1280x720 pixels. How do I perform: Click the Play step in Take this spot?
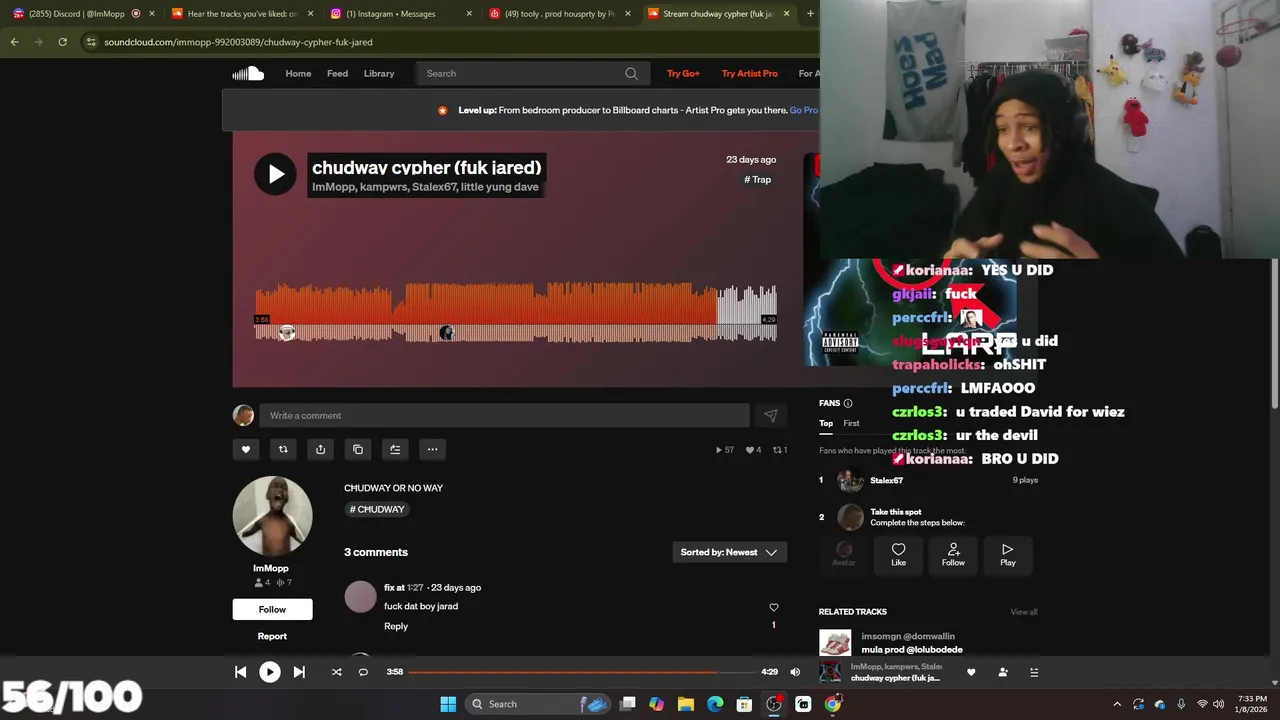(x=1008, y=555)
